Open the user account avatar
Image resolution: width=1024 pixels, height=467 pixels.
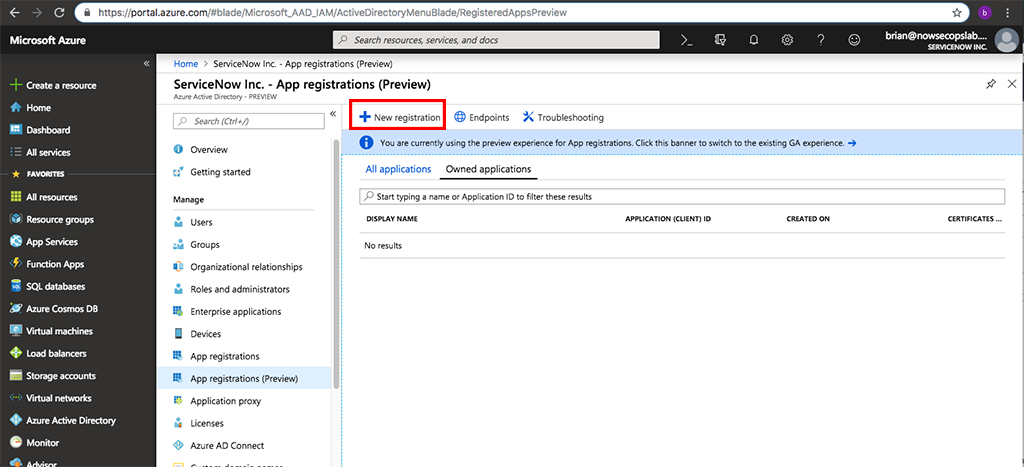[1006, 40]
